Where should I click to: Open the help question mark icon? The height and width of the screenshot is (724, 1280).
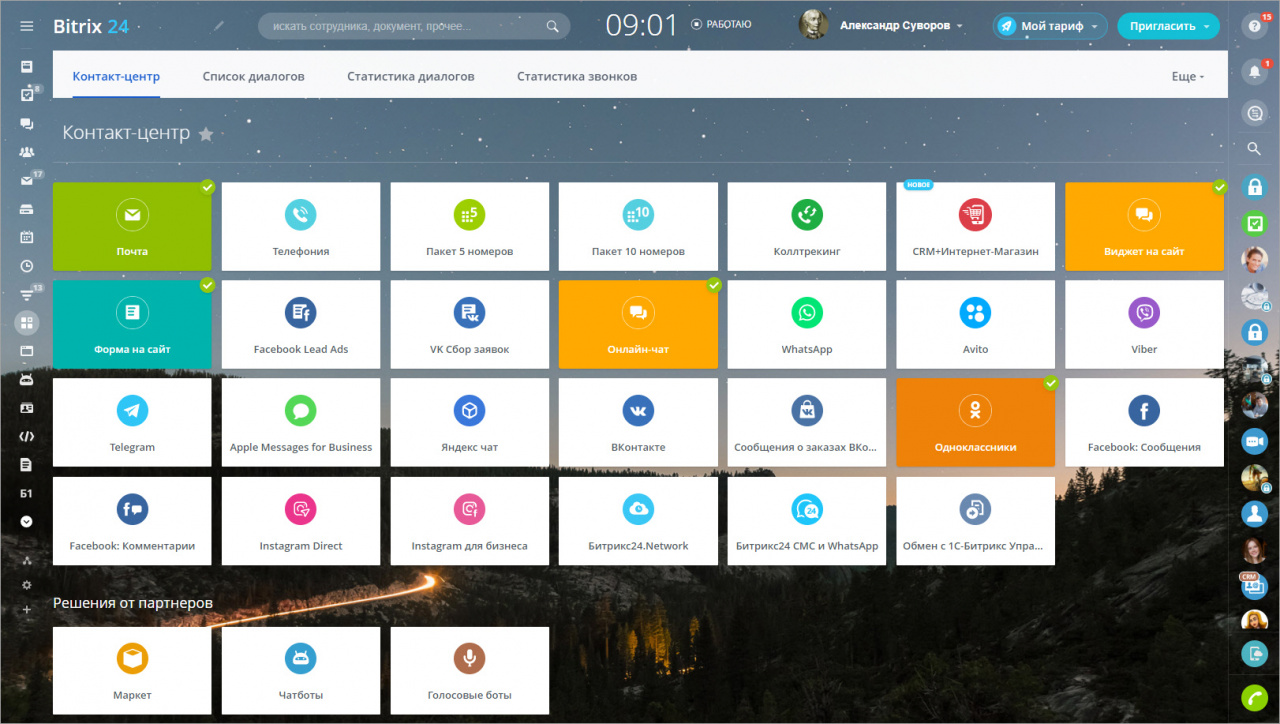click(1254, 27)
